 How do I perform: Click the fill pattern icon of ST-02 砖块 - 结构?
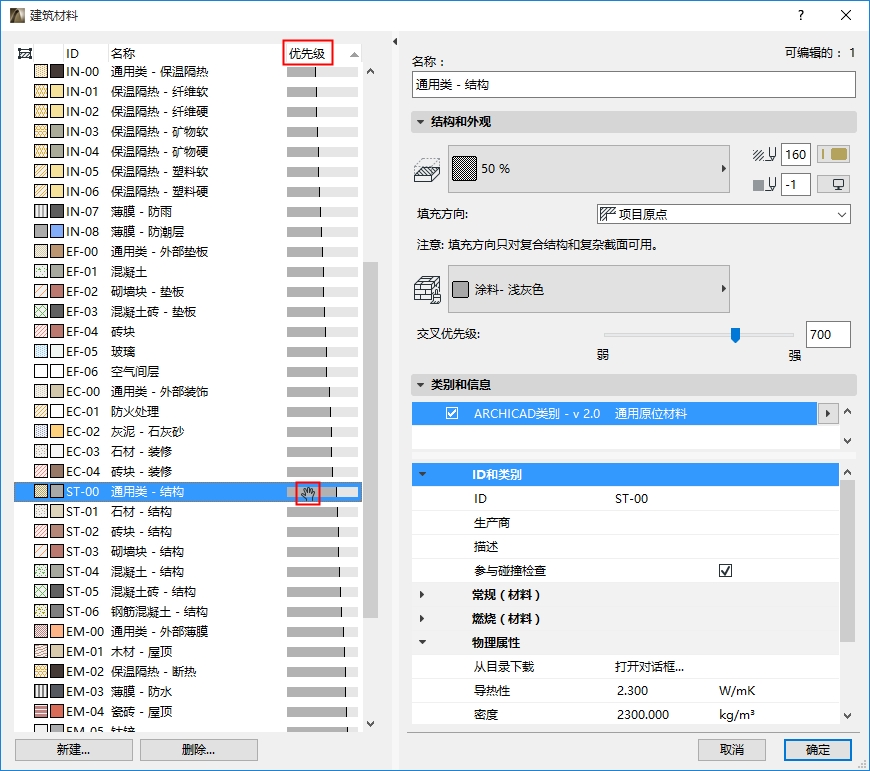(41, 531)
